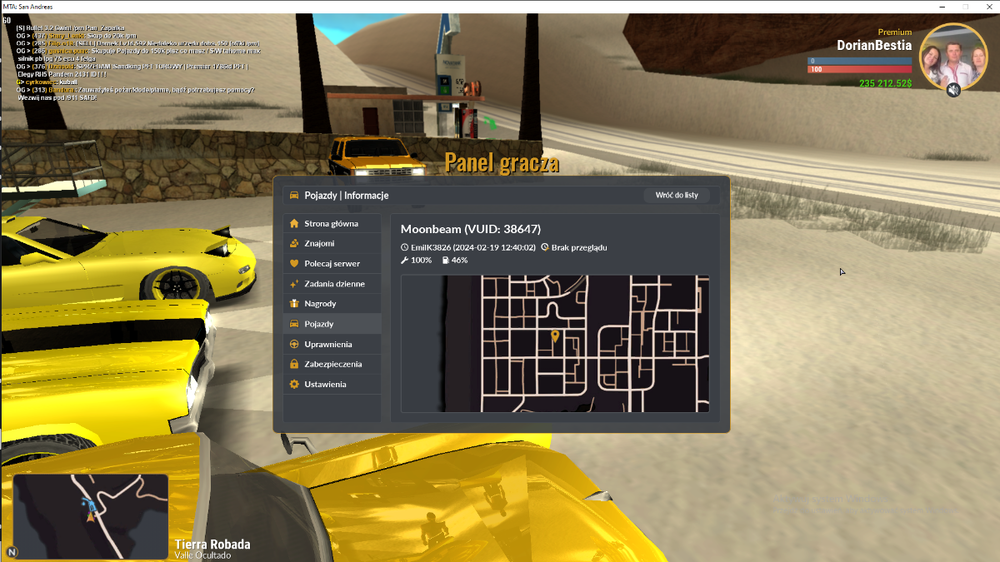Go back with Wróć do listy button
Screen dimensions: 1000x562
coord(677,195)
